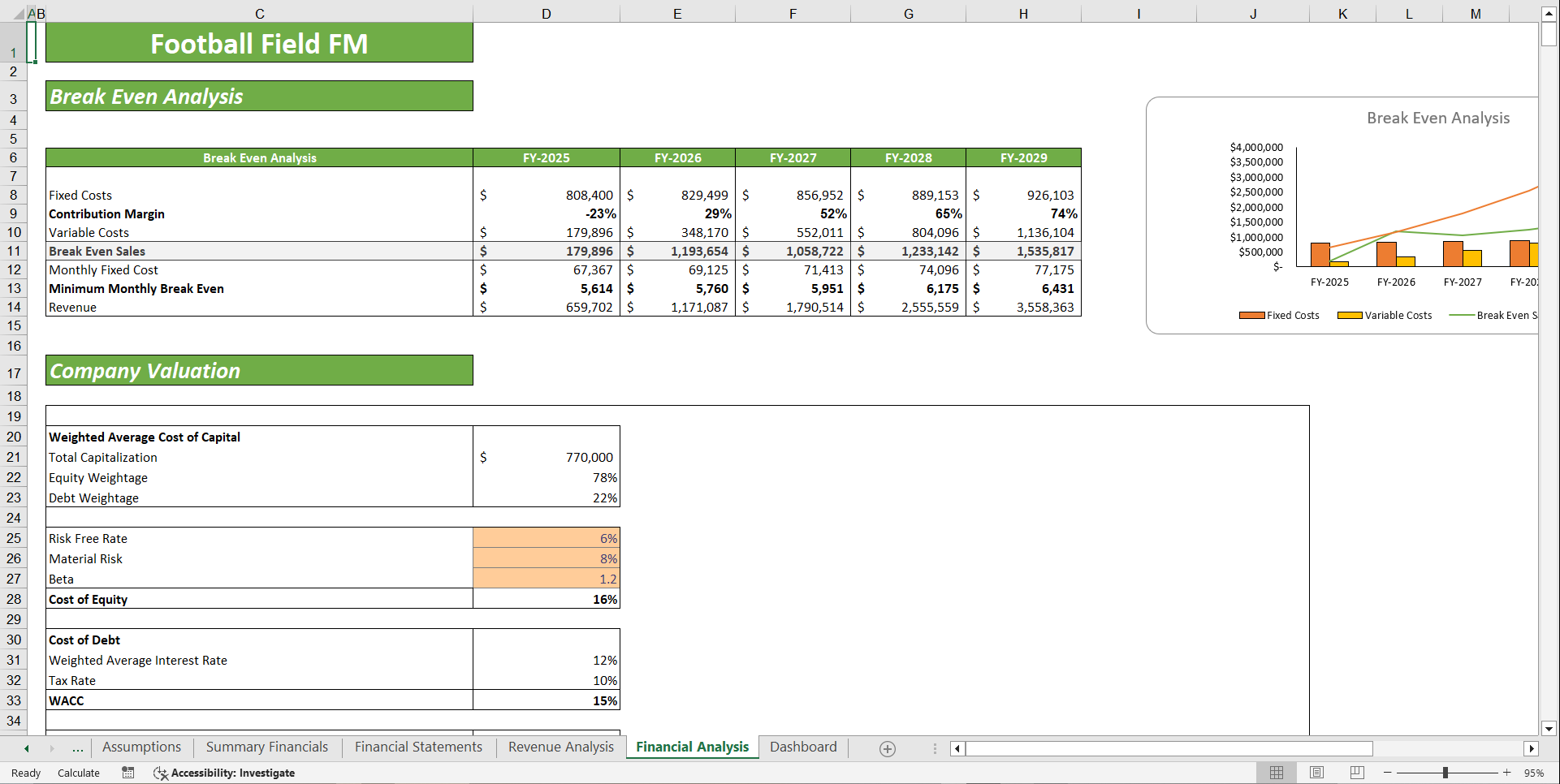Screen dimensions: 1560x784
Task: Click the first sheet navigation arrow
Action: click(x=25, y=748)
